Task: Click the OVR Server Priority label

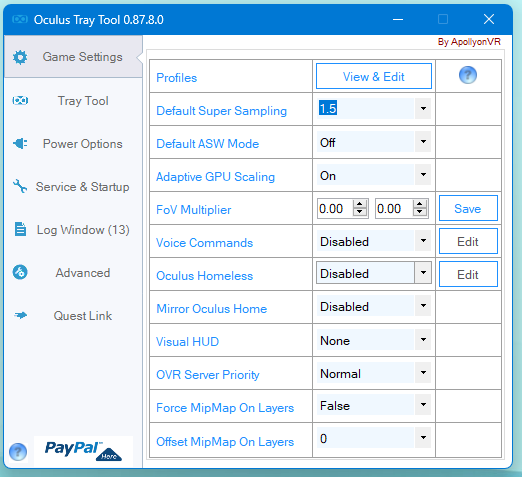Action: pos(208,375)
